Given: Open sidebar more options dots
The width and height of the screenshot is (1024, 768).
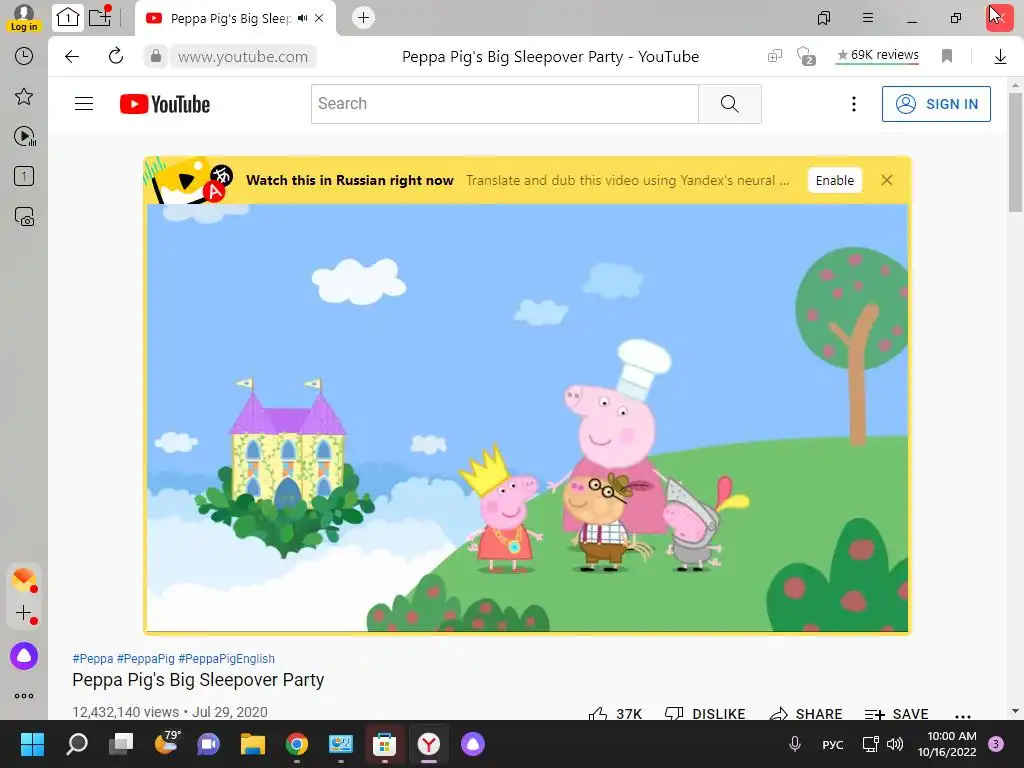Looking at the screenshot, I should click(x=24, y=696).
